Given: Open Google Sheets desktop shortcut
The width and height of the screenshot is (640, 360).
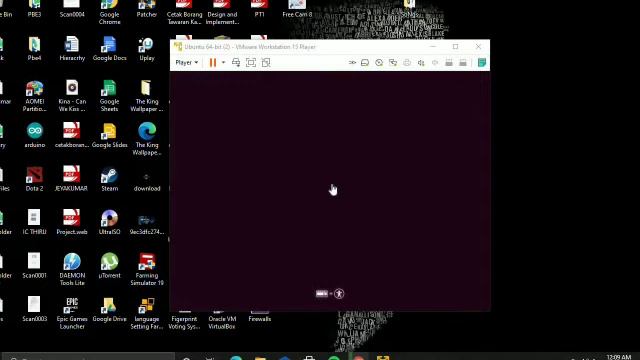Looking at the screenshot, I should (109, 96).
